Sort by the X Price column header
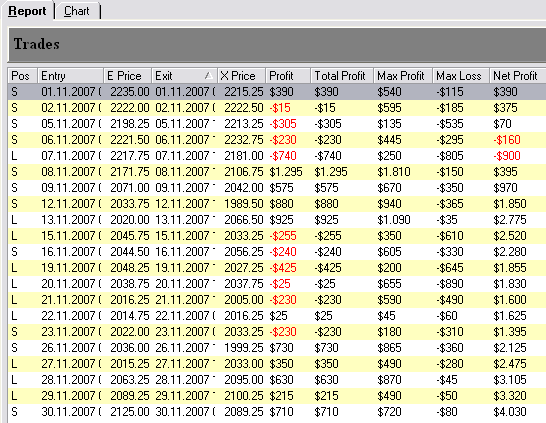Image resolution: width=546 pixels, height=423 pixels. click(241, 76)
